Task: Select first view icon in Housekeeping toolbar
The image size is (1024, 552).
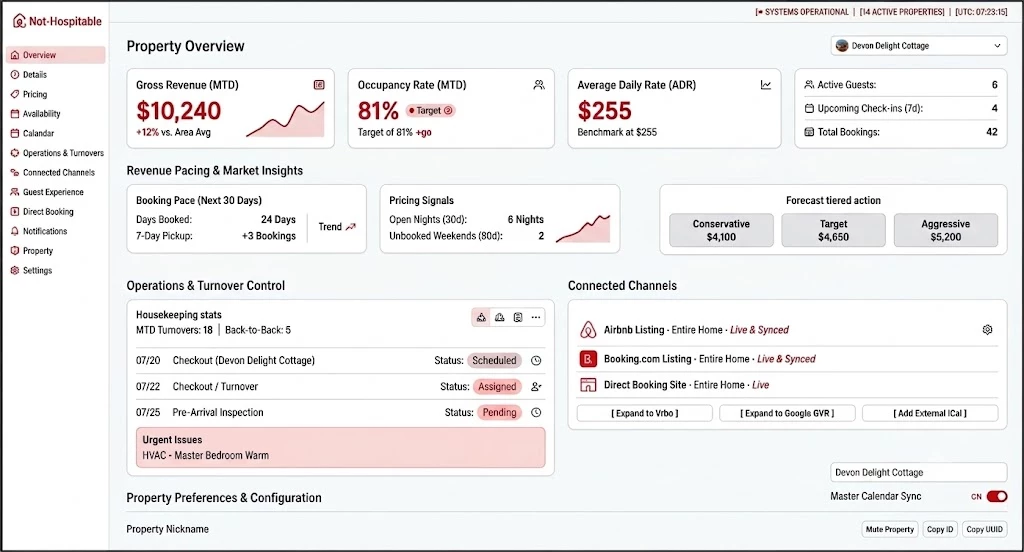Action: click(481, 317)
